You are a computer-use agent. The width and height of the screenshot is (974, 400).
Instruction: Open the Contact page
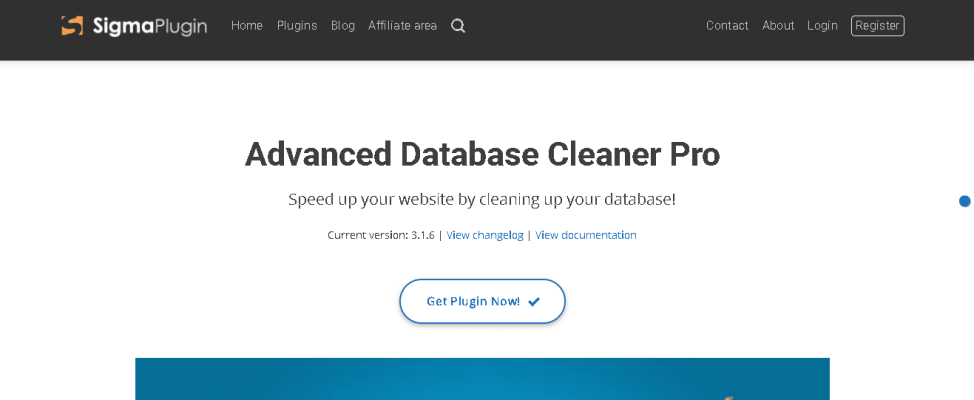[x=727, y=25]
